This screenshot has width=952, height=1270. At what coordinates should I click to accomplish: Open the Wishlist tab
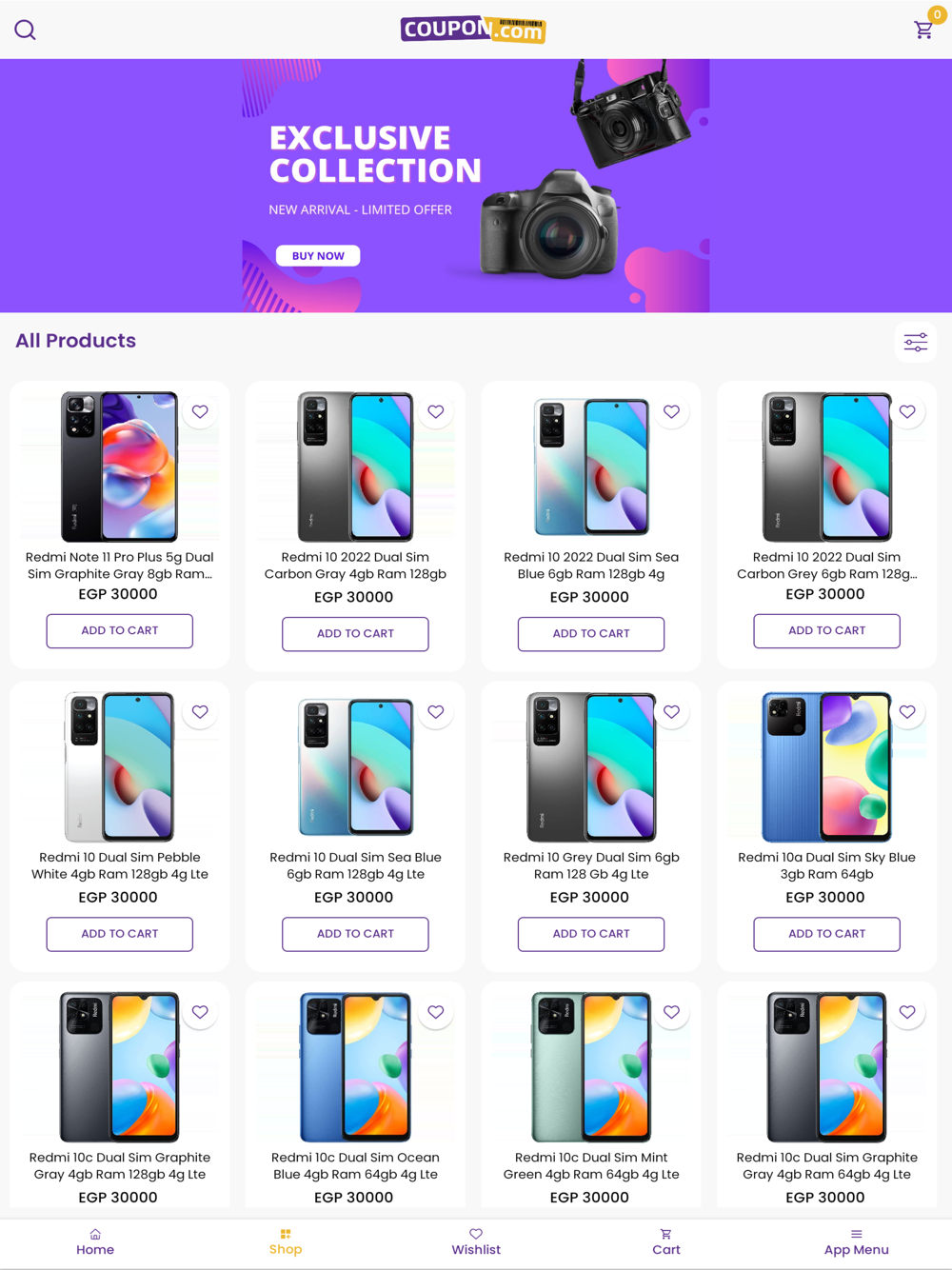(x=476, y=1242)
